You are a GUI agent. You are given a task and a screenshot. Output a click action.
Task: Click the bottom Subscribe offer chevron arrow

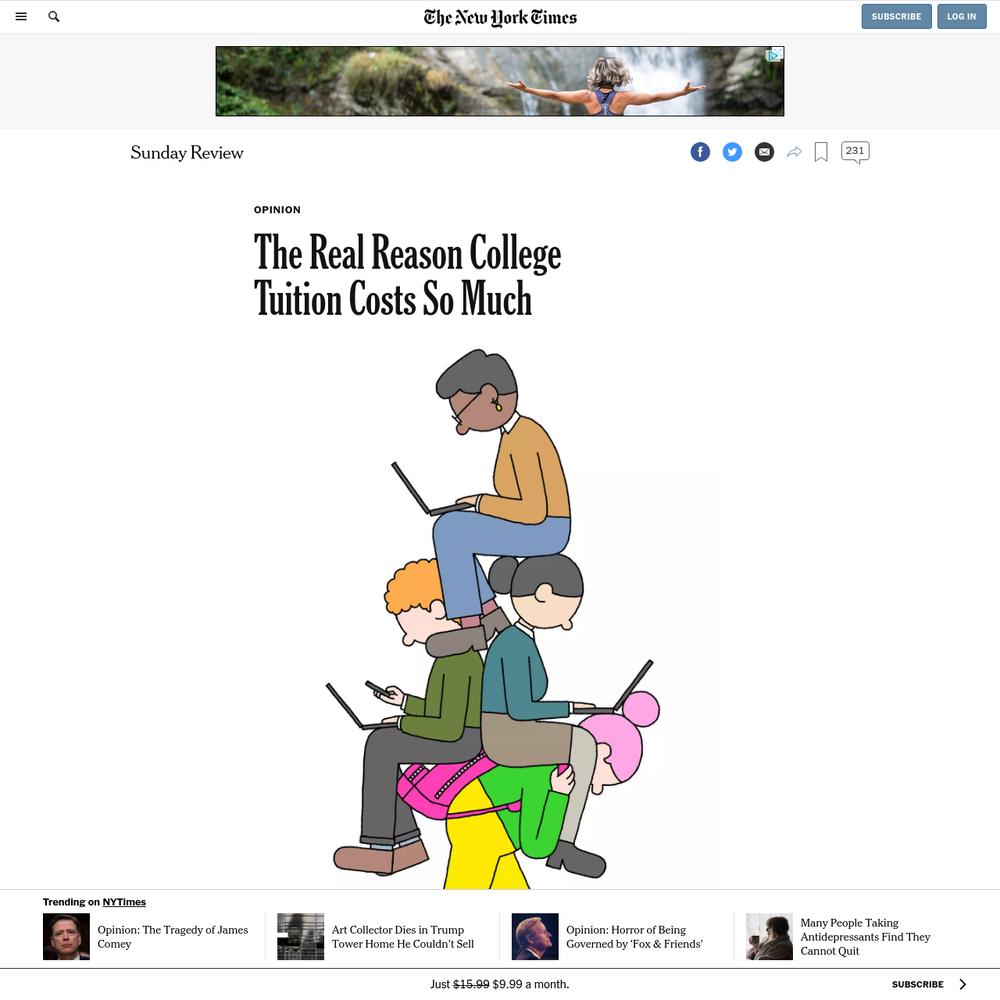[x=962, y=984]
